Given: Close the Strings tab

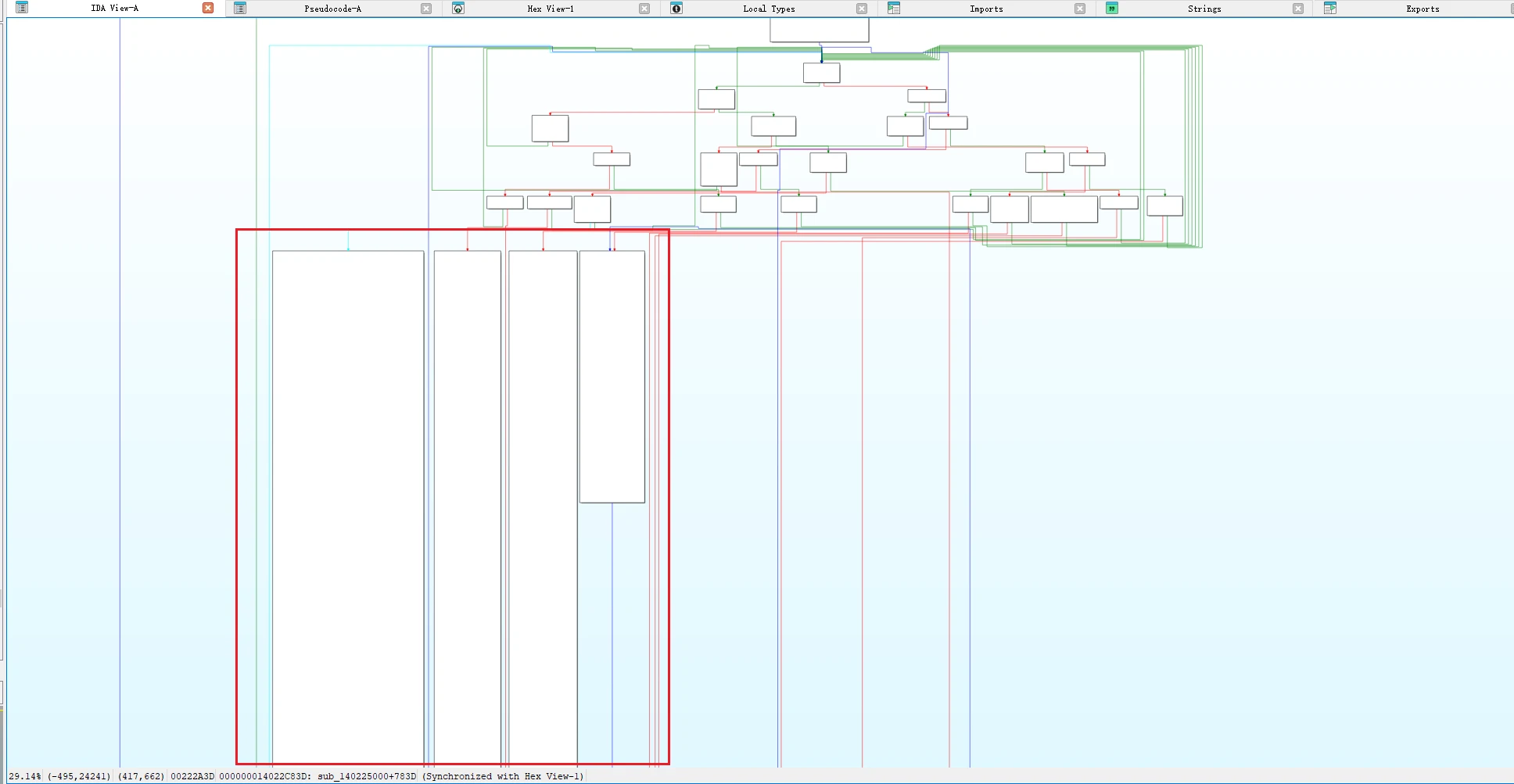Looking at the screenshot, I should [1298, 9].
